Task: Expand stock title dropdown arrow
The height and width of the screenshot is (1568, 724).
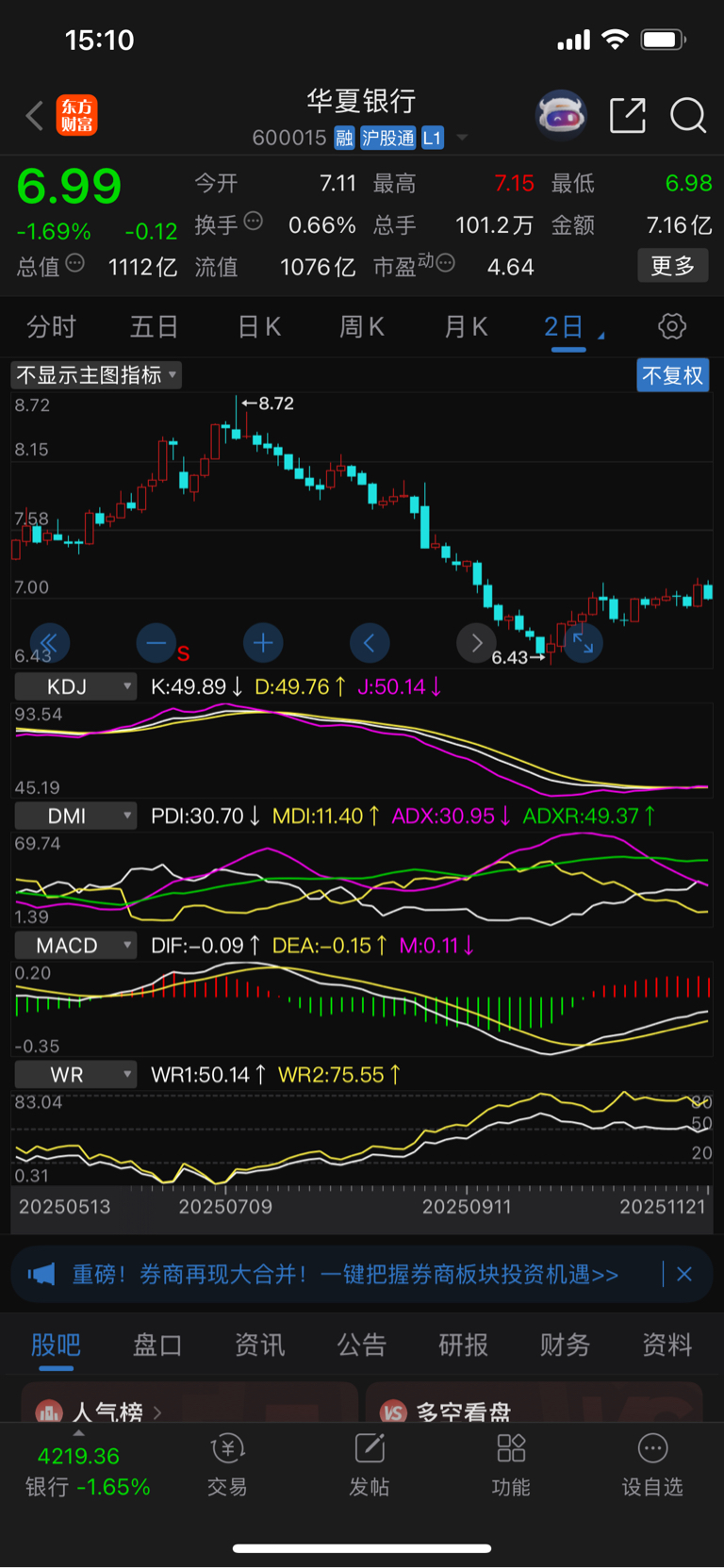Action: (x=462, y=139)
